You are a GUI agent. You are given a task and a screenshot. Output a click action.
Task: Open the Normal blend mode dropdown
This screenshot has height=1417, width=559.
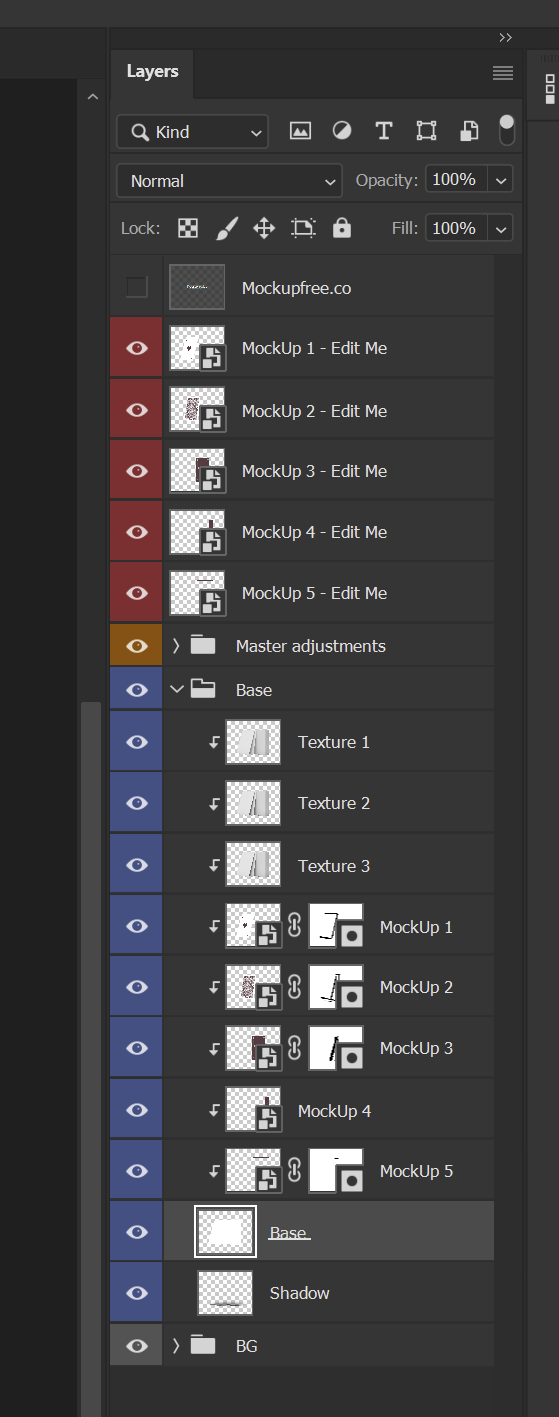[229, 181]
